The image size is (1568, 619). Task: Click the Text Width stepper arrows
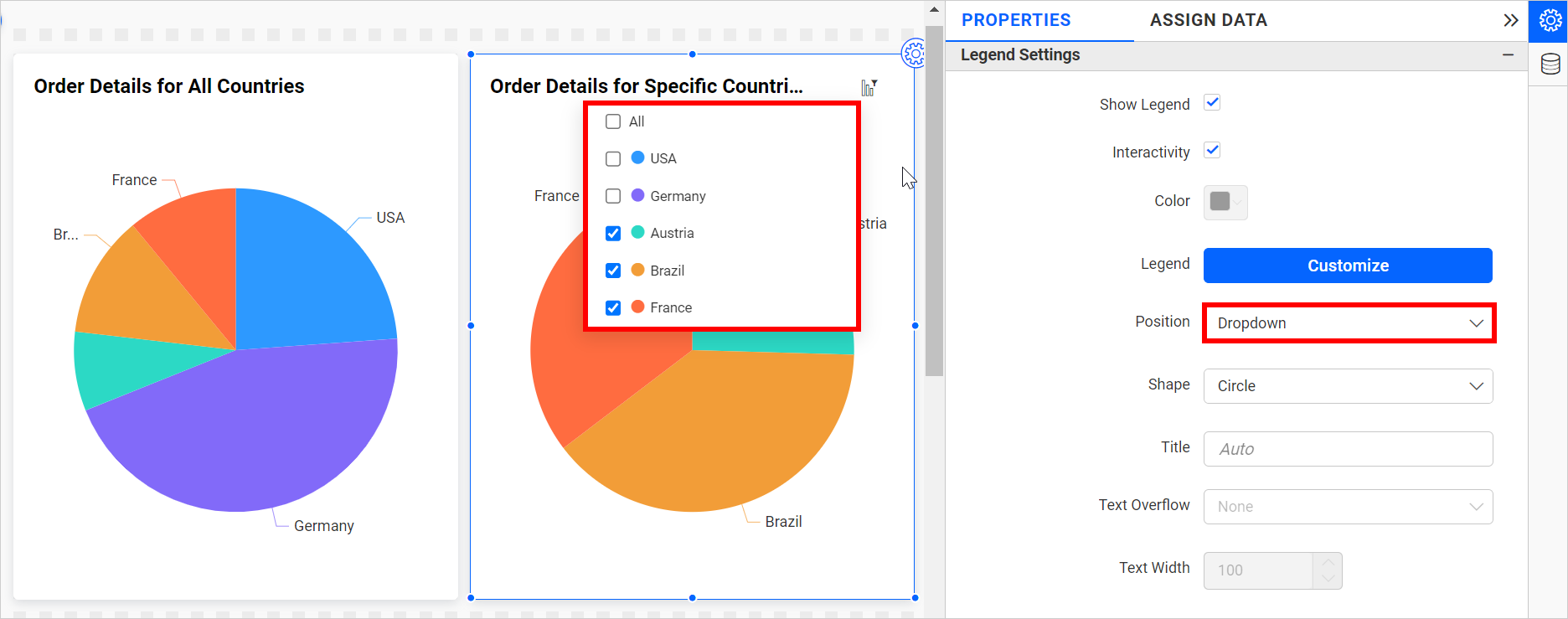pos(1328,570)
